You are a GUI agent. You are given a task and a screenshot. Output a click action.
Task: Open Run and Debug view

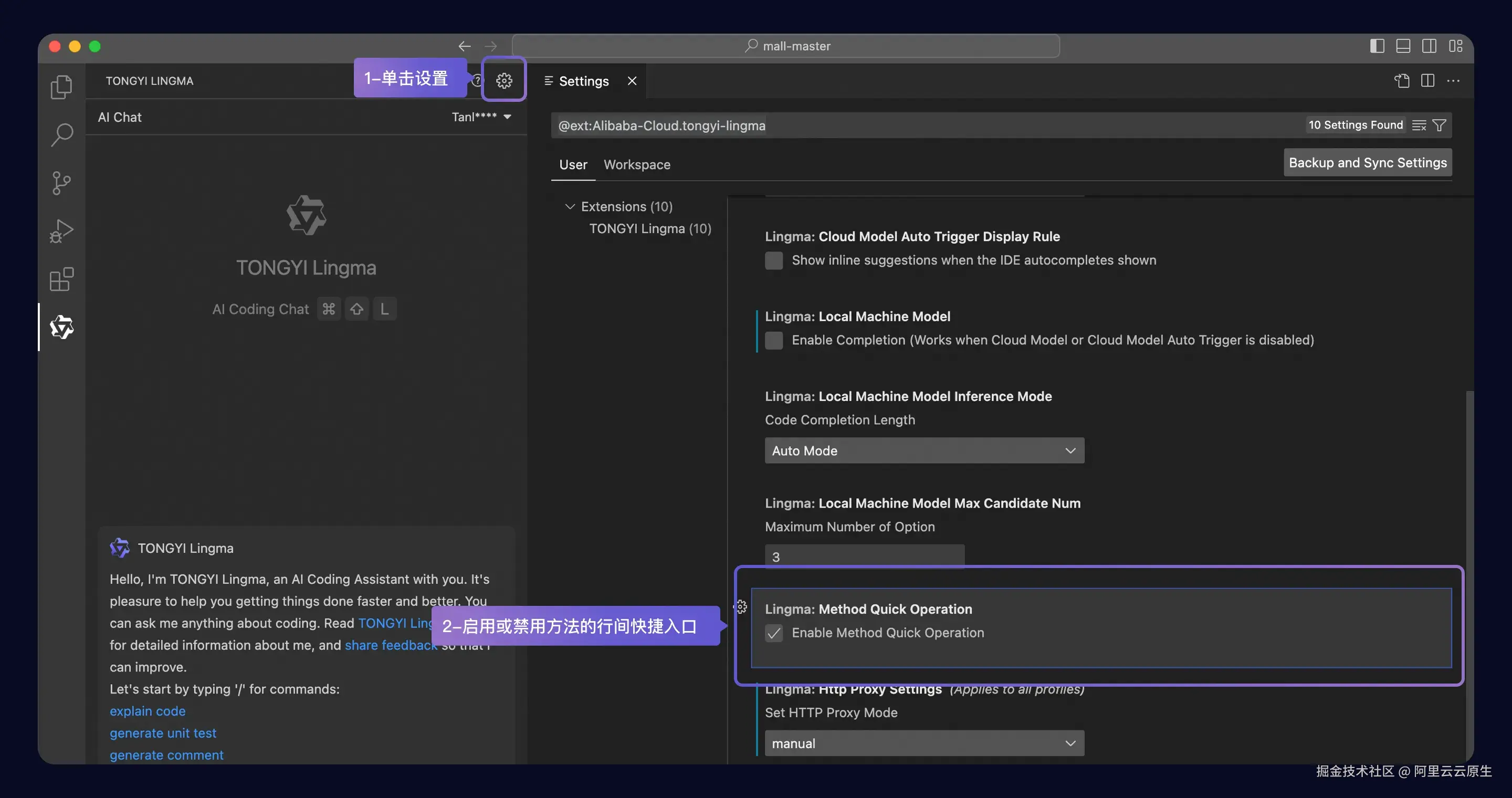pyautogui.click(x=61, y=231)
